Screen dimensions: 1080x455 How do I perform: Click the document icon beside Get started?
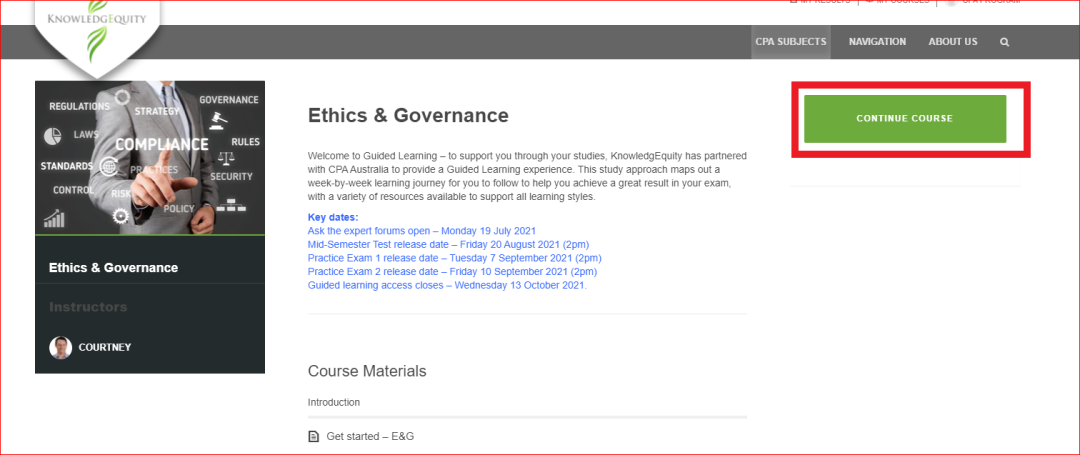tap(314, 437)
